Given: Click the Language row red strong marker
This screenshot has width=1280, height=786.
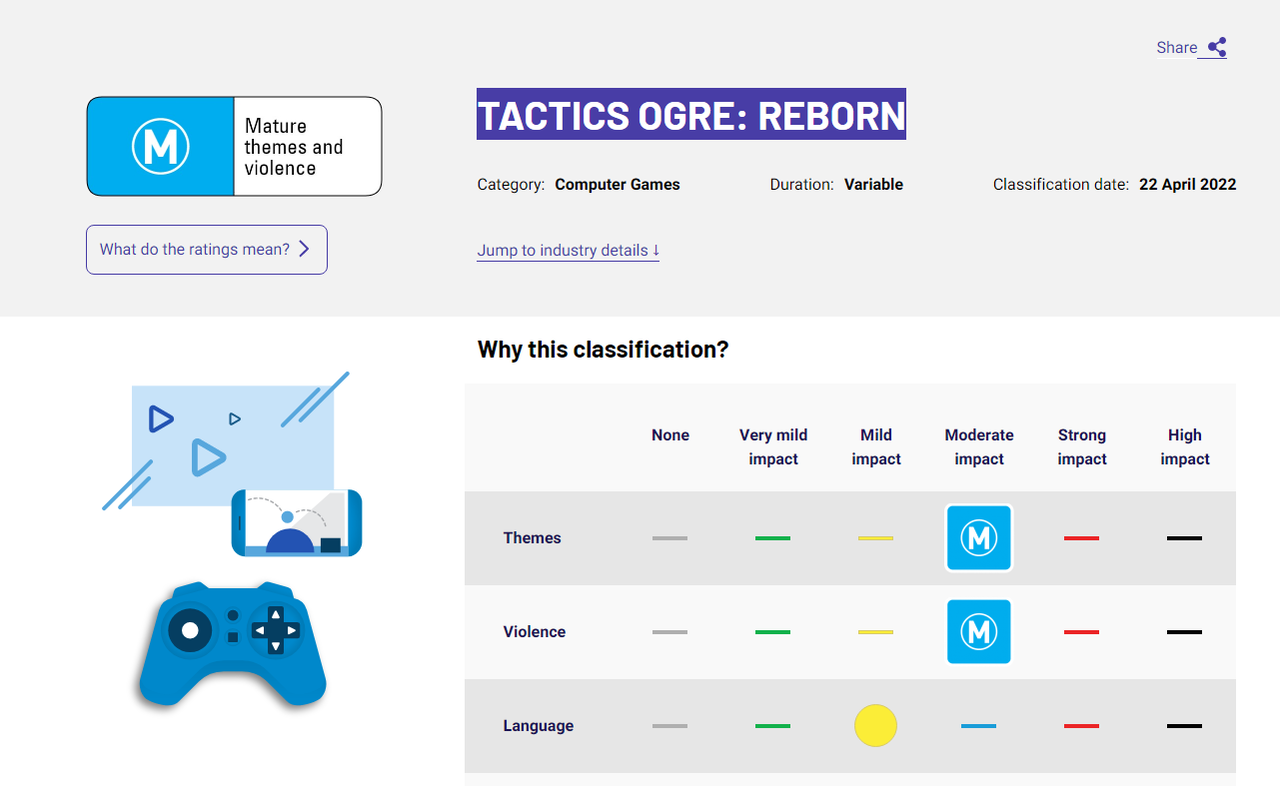Looking at the screenshot, I should click(x=1082, y=726).
